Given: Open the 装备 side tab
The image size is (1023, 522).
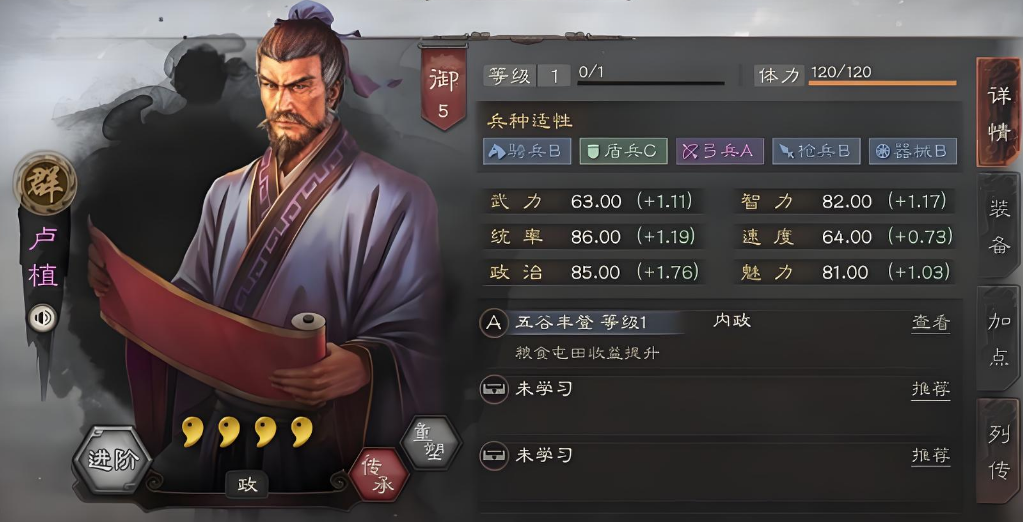Looking at the screenshot, I should [x=998, y=226].
